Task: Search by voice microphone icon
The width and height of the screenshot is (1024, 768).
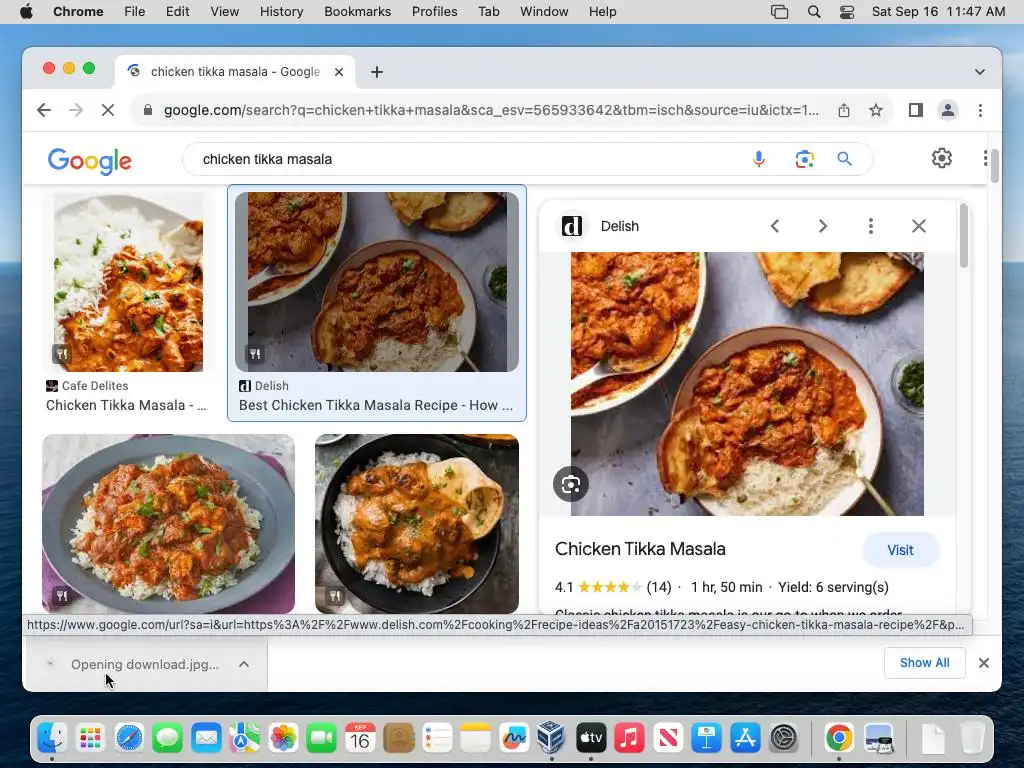Action: tap(759, 159)
